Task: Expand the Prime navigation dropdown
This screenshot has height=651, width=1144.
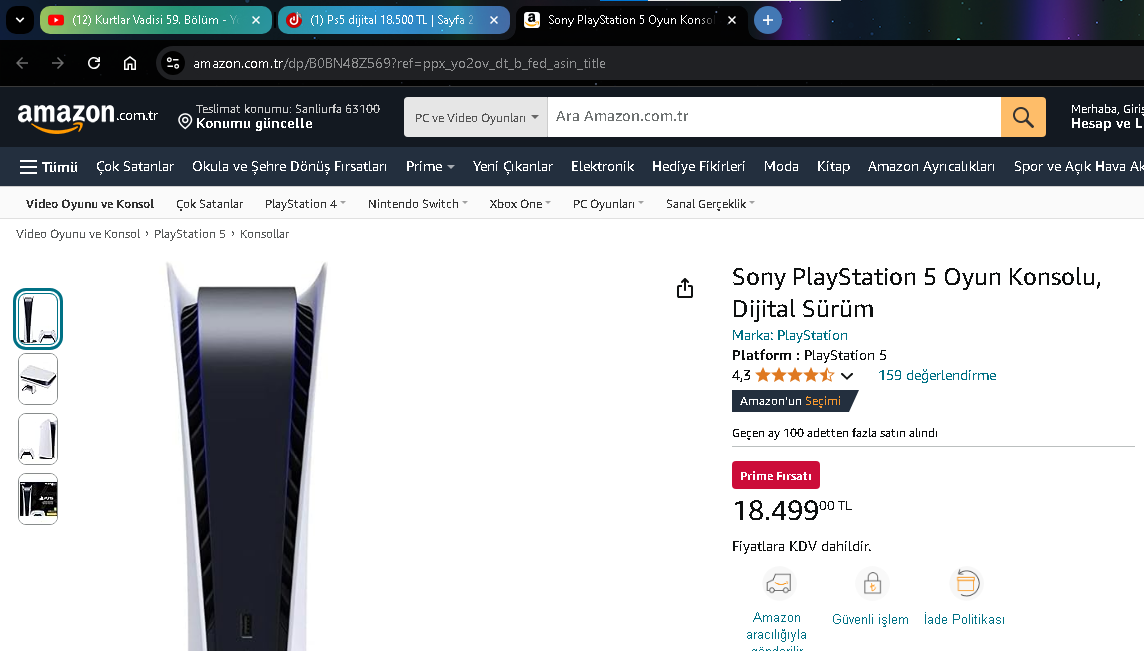Action: (430, 167)
